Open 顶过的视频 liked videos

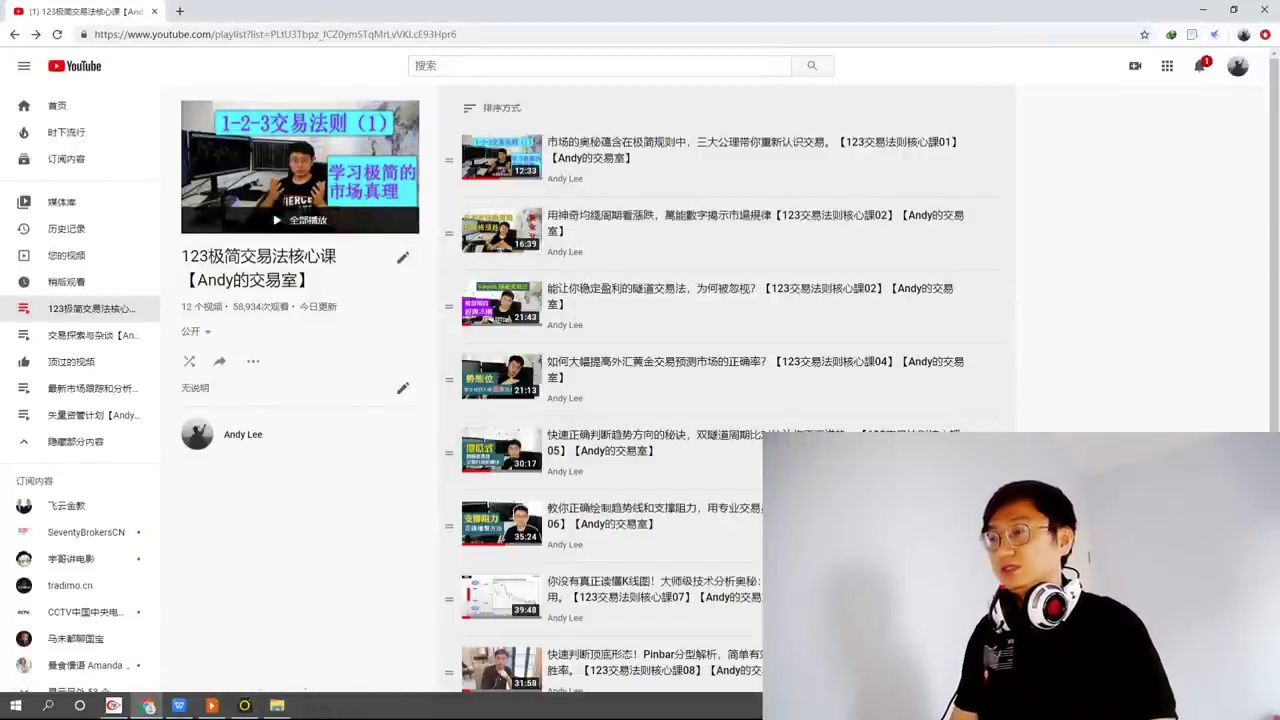pos(80,362)
